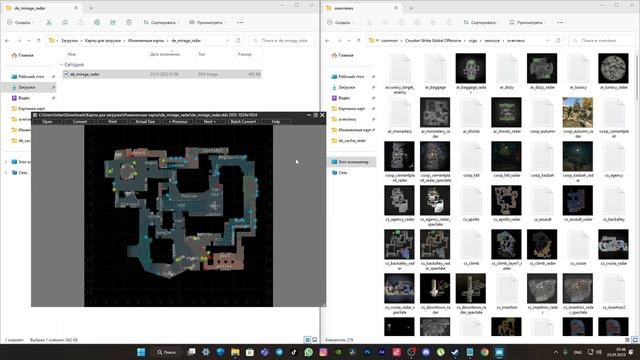Navigate back in the de_mirage_radar window
This screenshot has width=640, height=360.
(7, 40)
